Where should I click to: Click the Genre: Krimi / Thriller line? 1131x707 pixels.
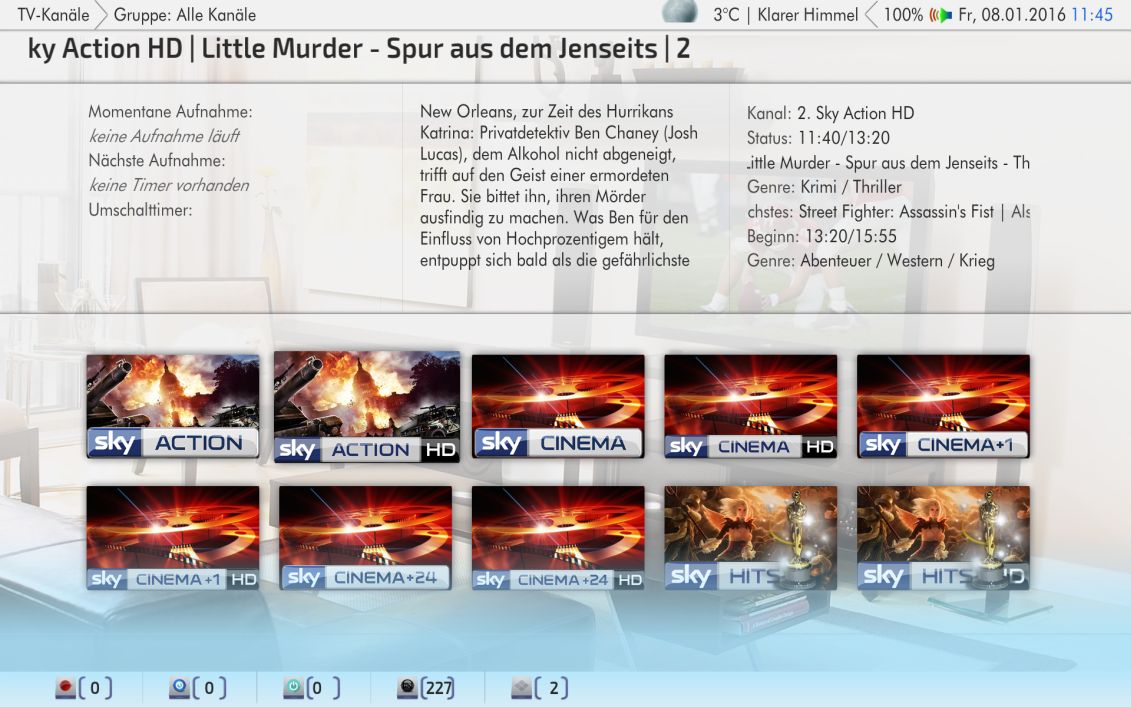point(824,187)
